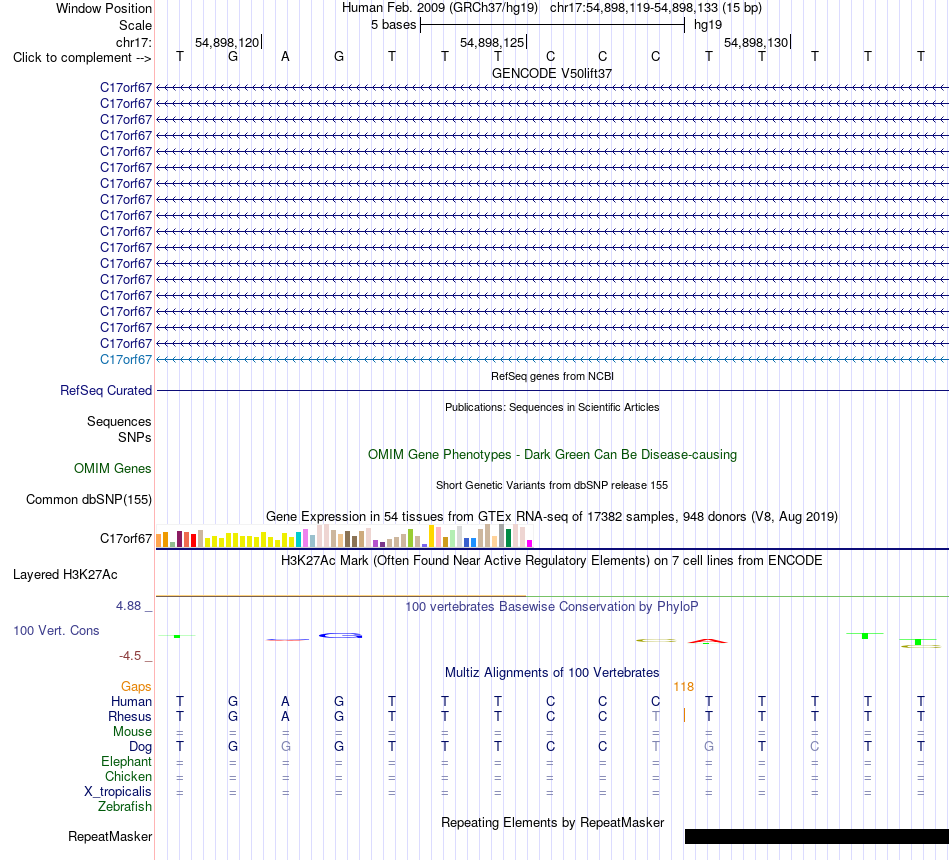Image resolution: width=950 pixels, height=860 pixels.
Task: Click the -4.5 PhyloP lower scale value
Action: (x=130, y=656)
